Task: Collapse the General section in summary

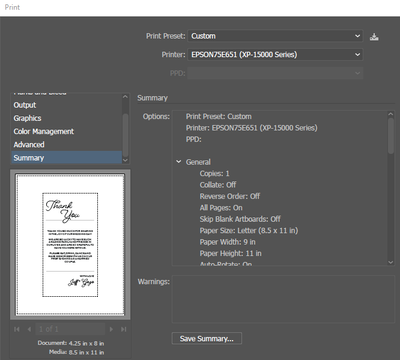Action: (x=179, y=162)
